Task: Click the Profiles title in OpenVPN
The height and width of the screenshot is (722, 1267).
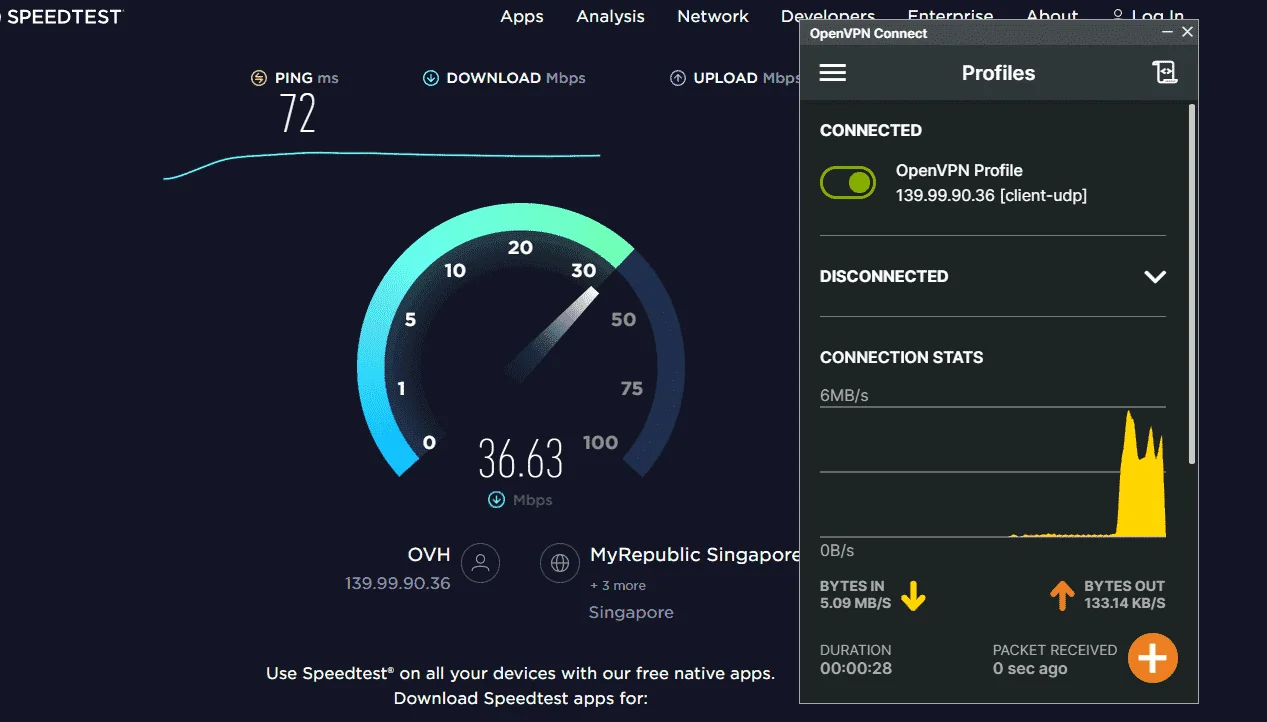Action: [x=998, y=73]
